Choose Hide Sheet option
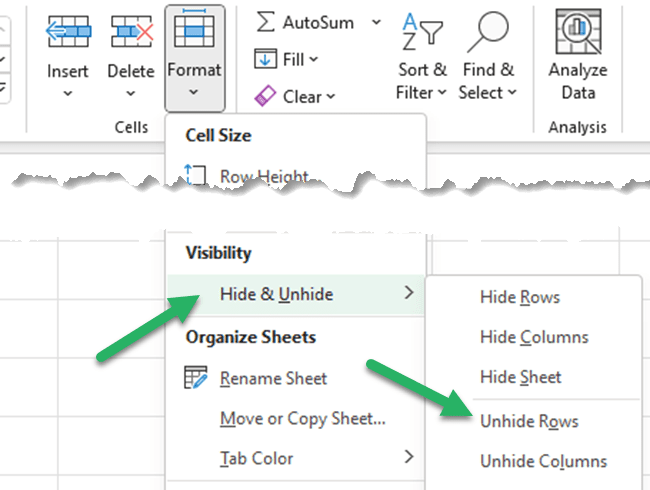Screen dimensions: 650x490 pyautogui.click(x=520, y=377)
